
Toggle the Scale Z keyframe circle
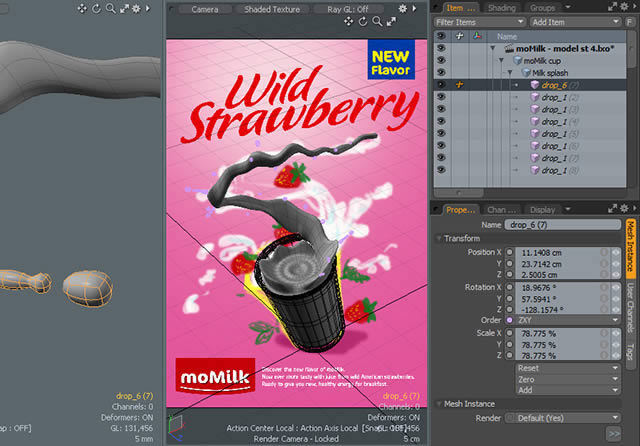click(x=509, y=355)
